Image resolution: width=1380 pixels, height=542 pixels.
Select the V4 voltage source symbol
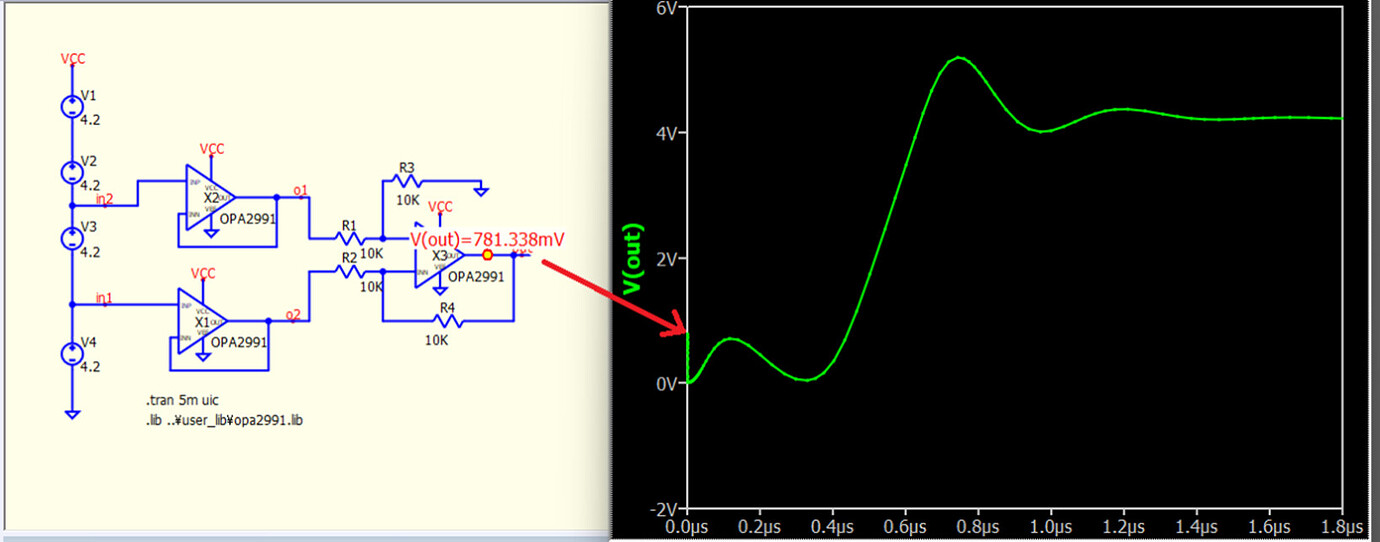(72, 353)
